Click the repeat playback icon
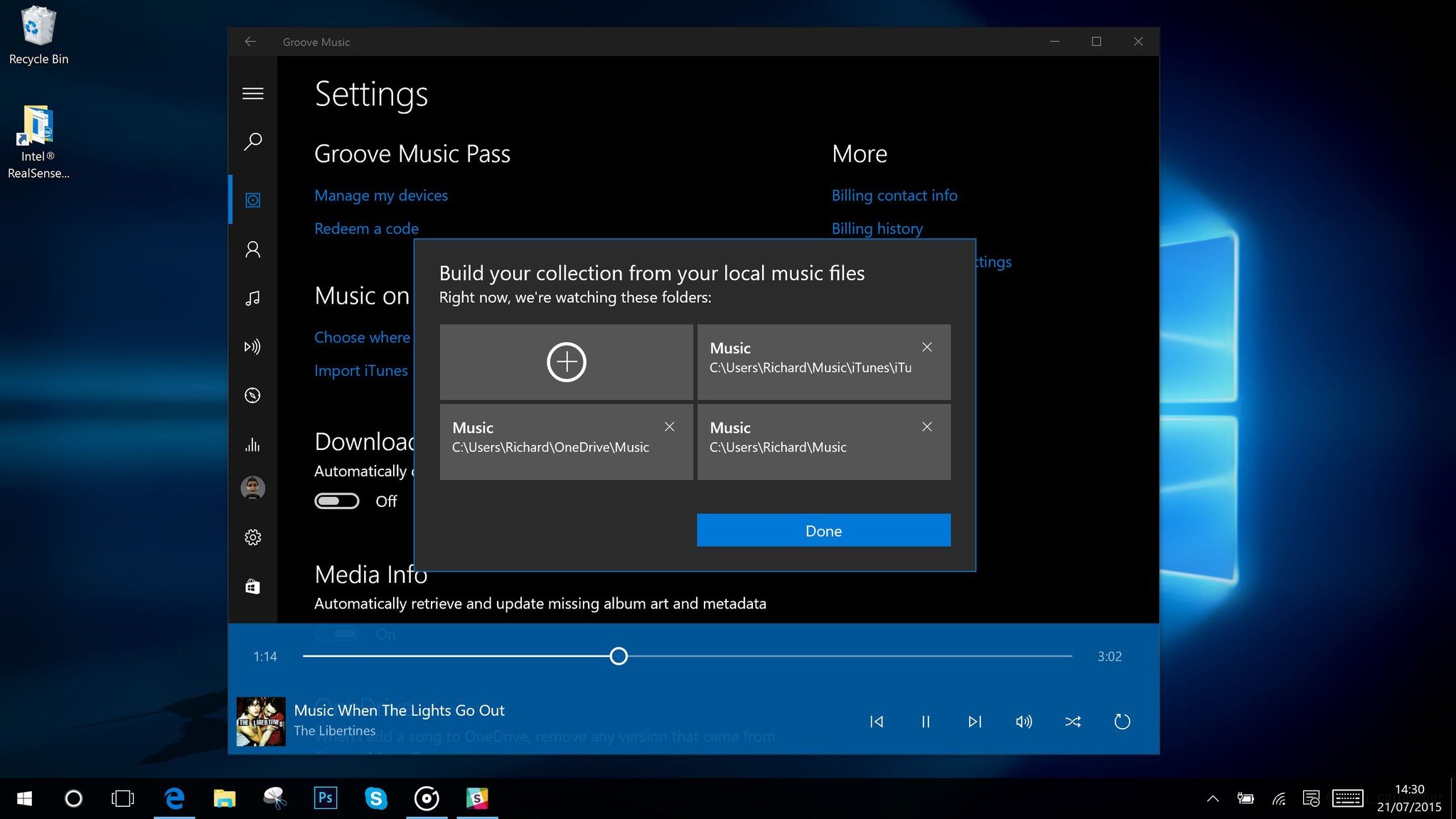Image resolution: width=1456 pixels, height=819 pixels. coord(1122,720)
